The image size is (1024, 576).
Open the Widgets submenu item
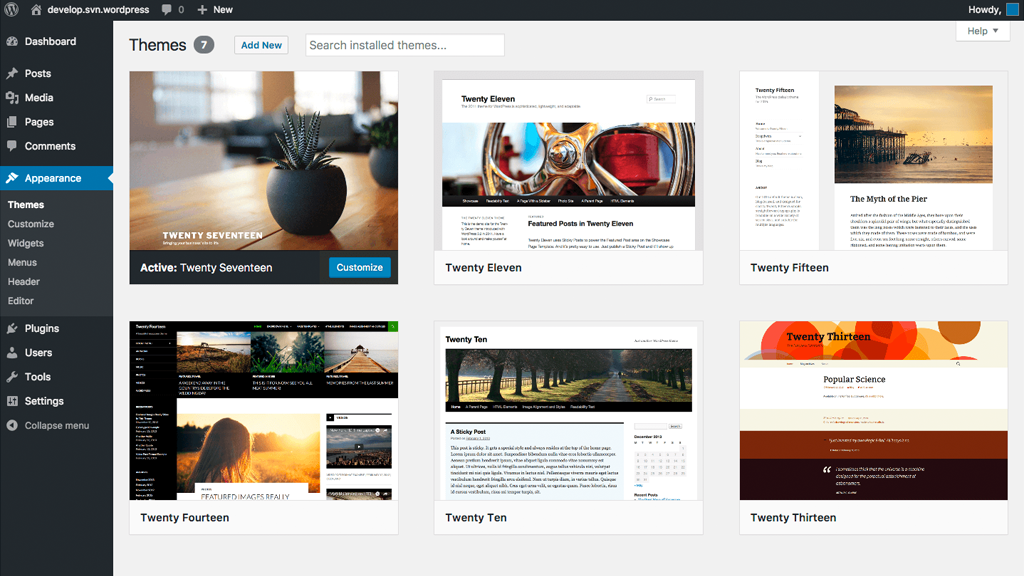[26, 243]
